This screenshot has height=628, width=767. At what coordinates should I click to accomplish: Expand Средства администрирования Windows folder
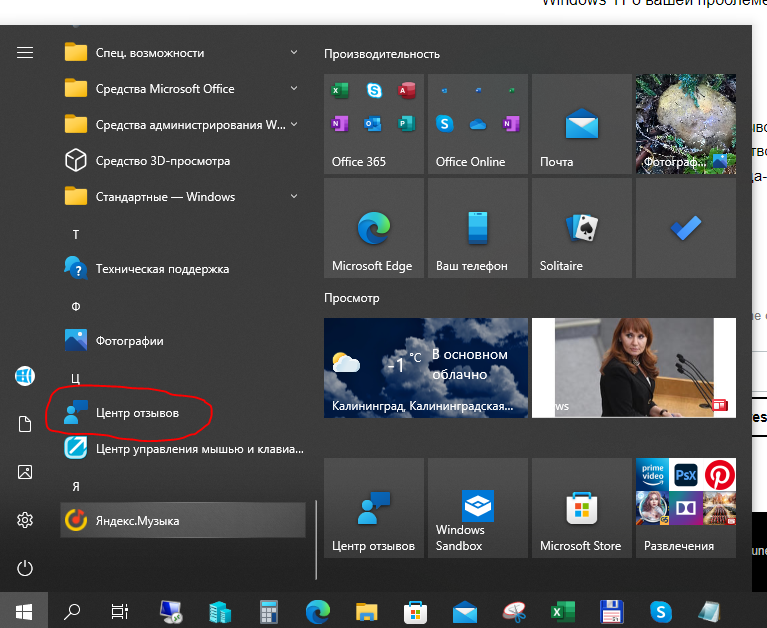click(x=183, y=124)
